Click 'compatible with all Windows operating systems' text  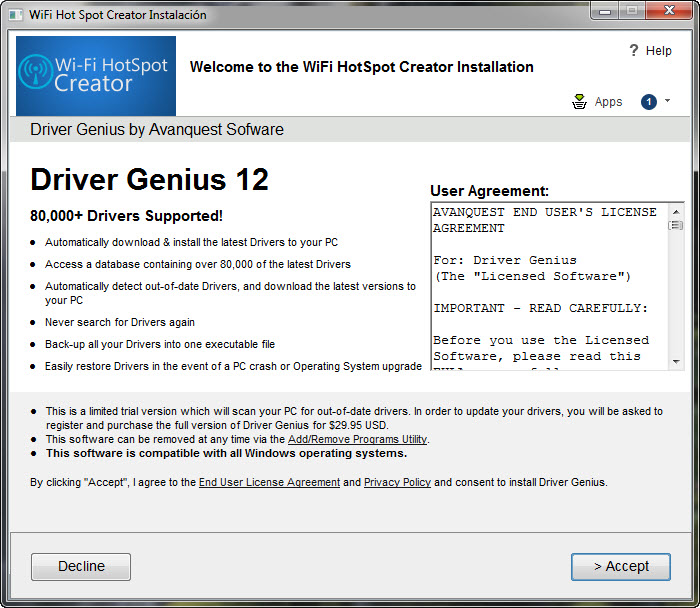226,453
